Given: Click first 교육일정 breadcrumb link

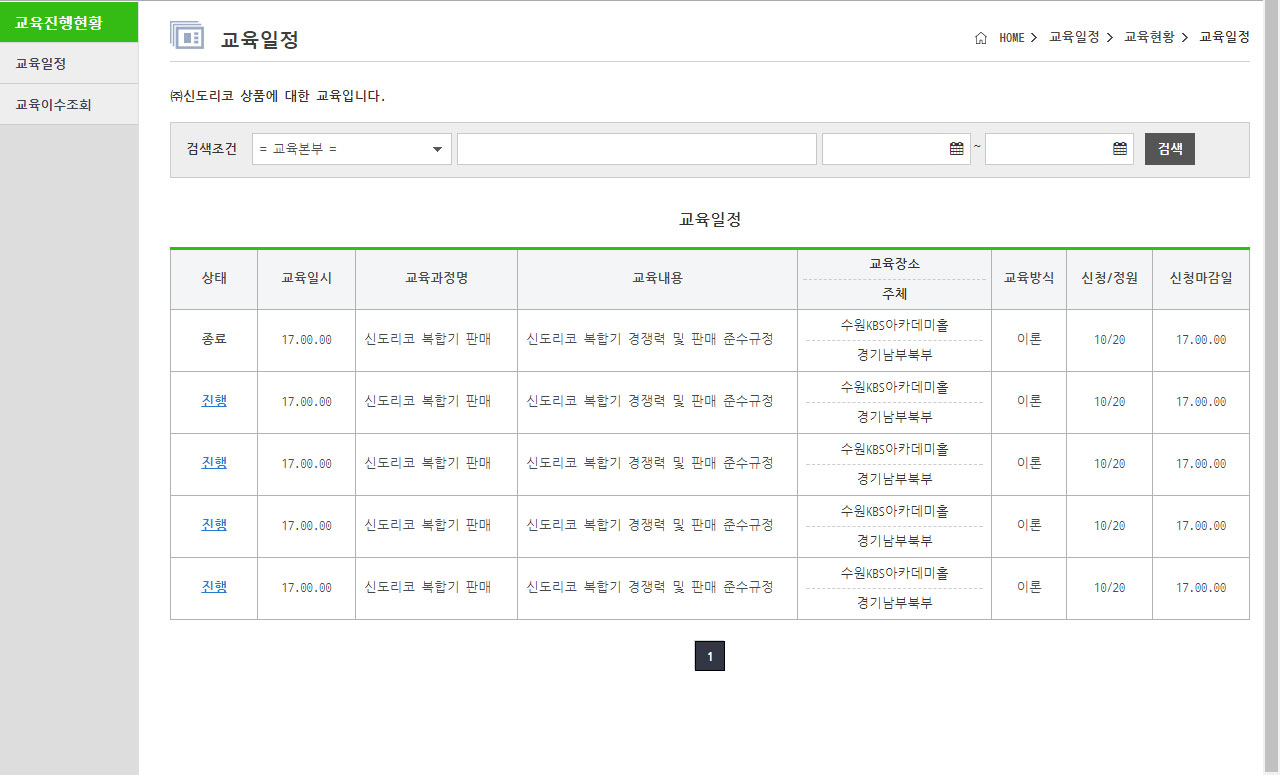Looking at the screenshot, I should pos(1074,37).
